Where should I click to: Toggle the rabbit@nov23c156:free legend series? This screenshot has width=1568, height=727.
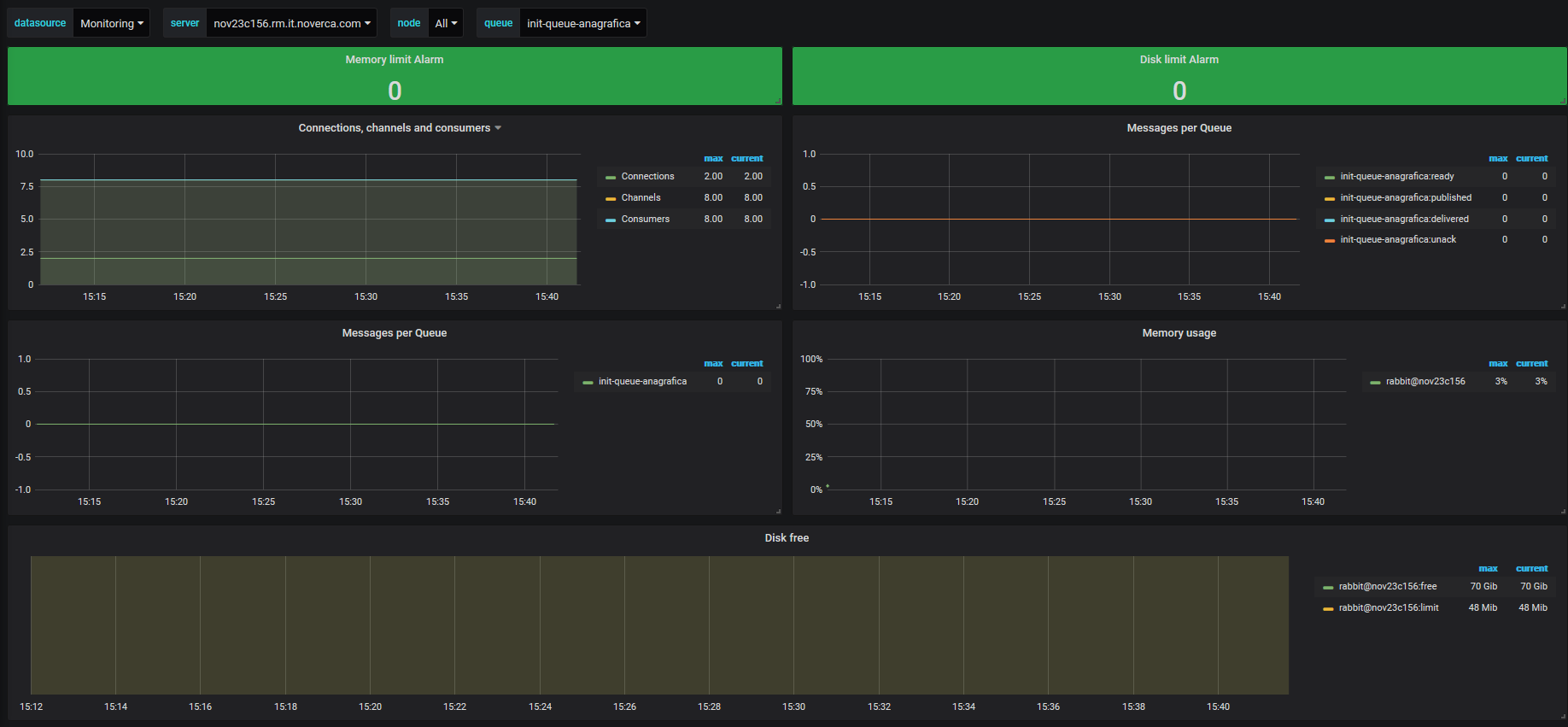[1387, 587]
